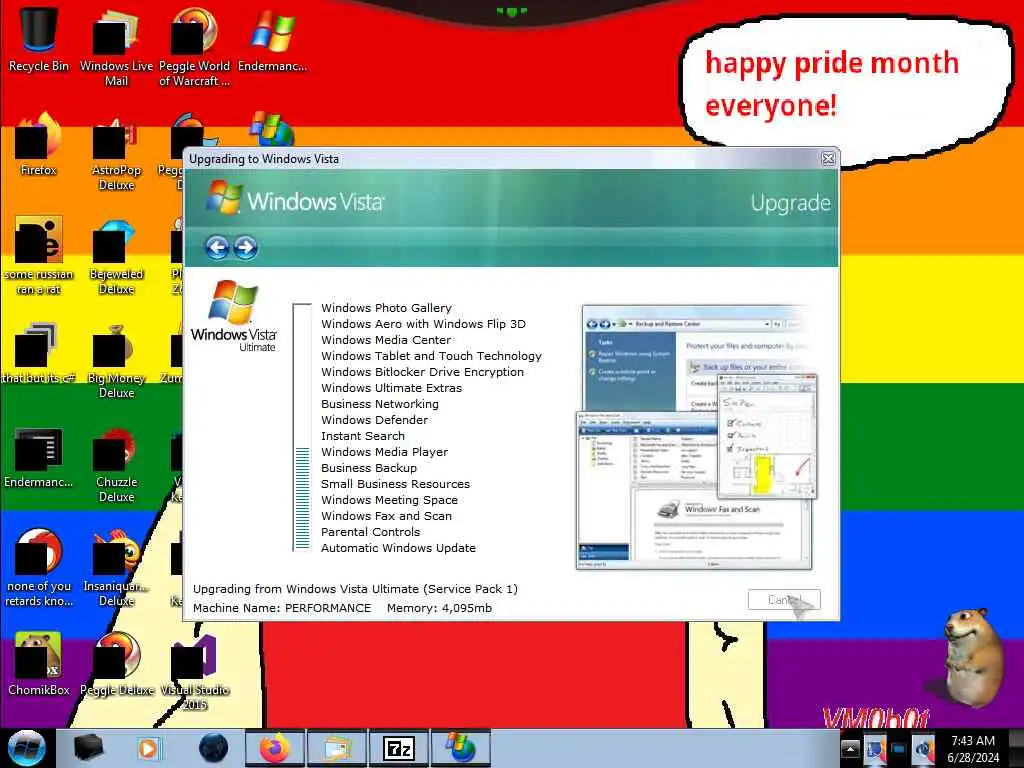The height and width of the screenshot is (768, 1024).
Task: Close the Upgrading to Windows Vista dialog
Action: coord(828,159)
